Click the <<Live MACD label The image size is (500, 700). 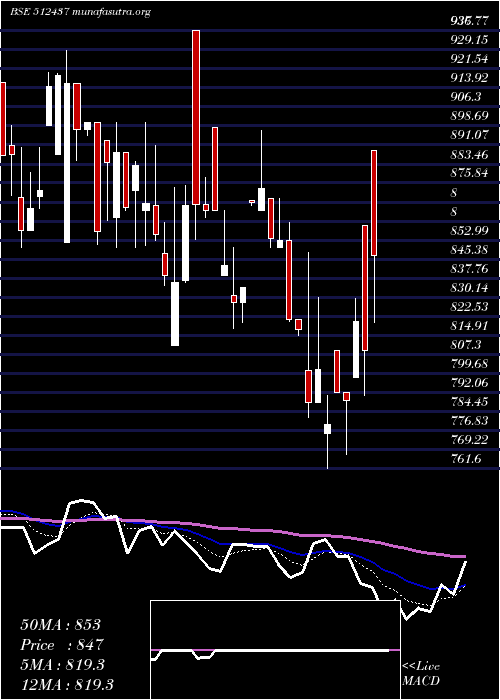421,674
